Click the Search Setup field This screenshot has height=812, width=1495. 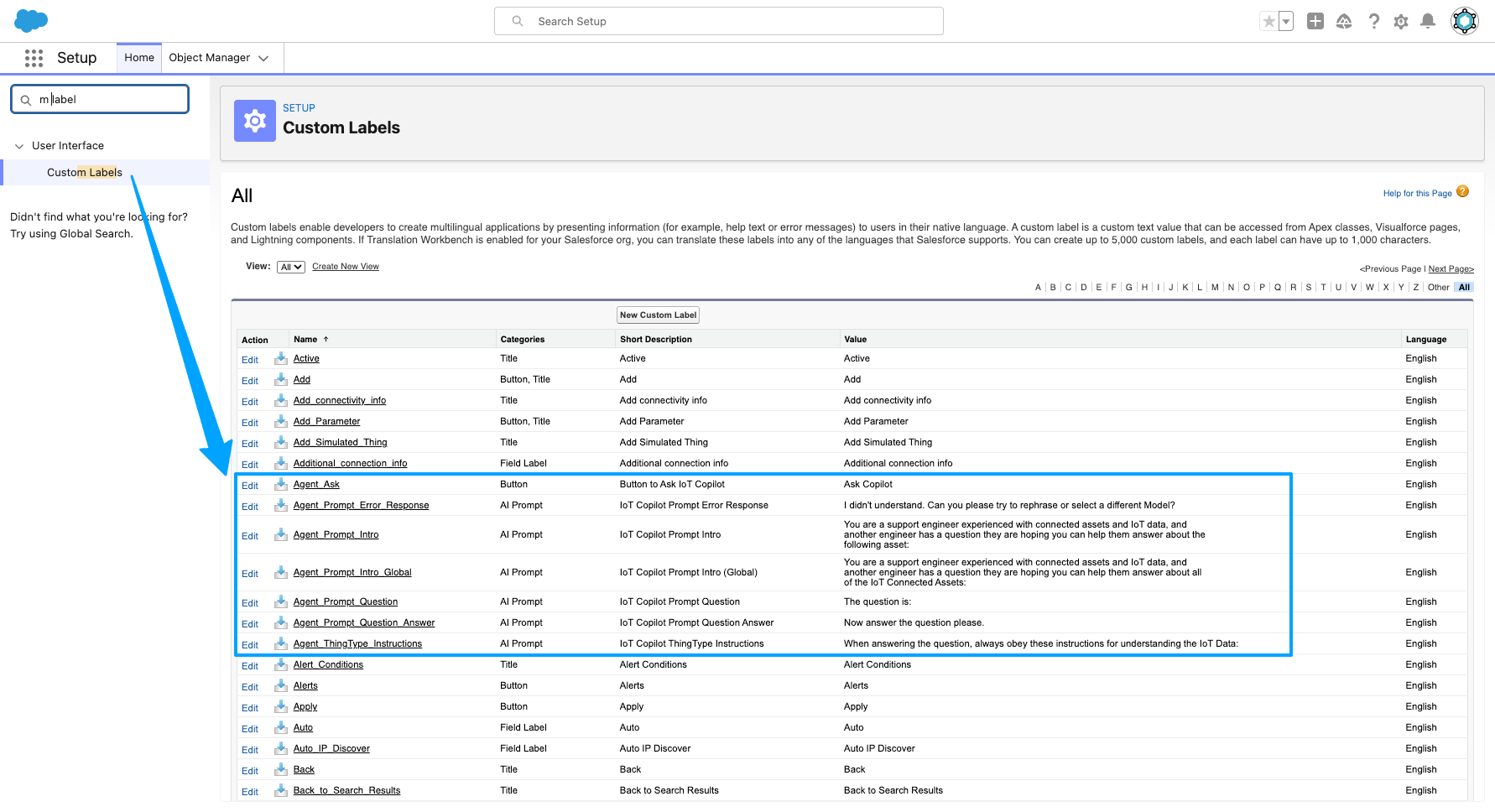click(719, 21)
